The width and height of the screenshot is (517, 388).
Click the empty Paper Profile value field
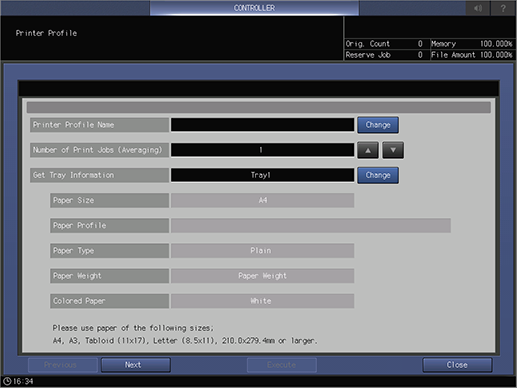coord(311,226)
